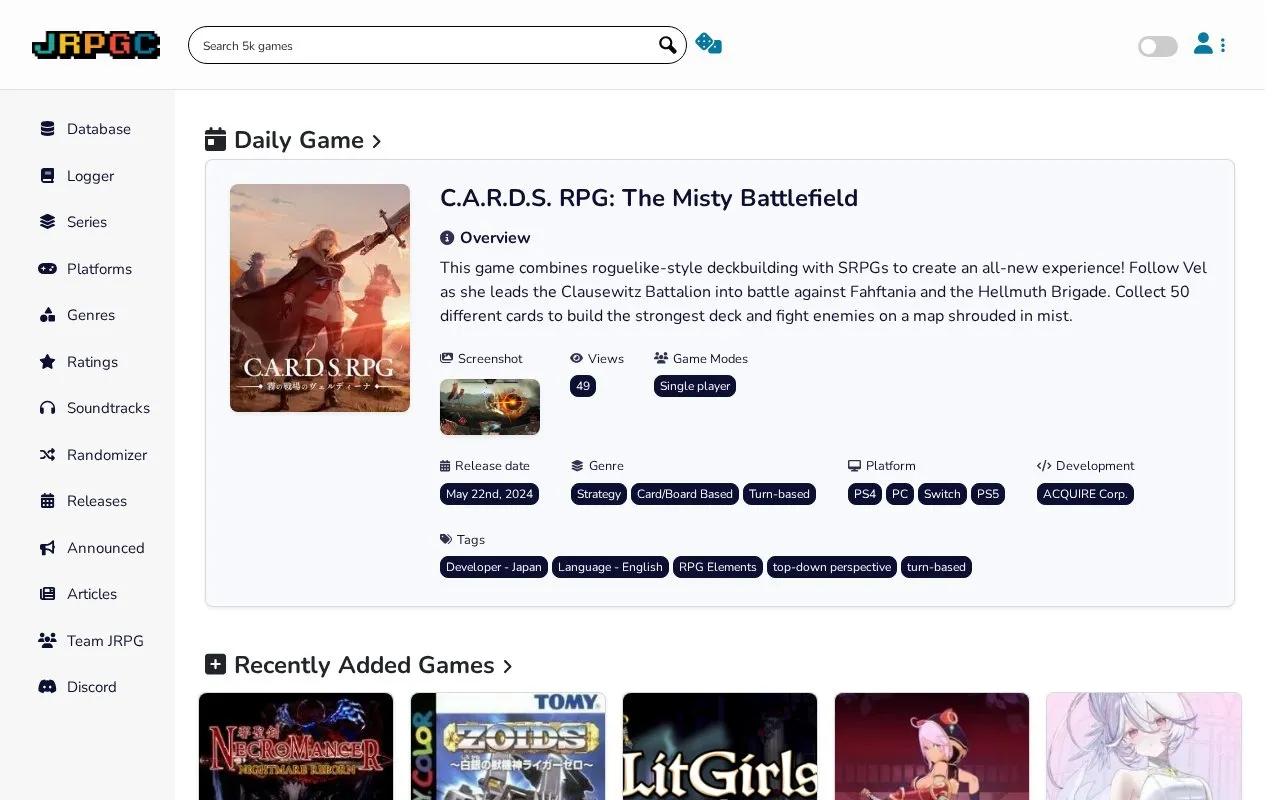Screen dimensions: 1280x800
Task: Click the May 22nd, 2024 release date tag
Action: 490,494
